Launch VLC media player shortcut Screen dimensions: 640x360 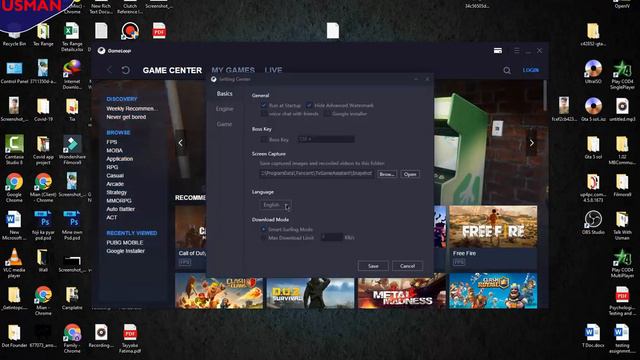pyautogui.click(x=14, y=263)
